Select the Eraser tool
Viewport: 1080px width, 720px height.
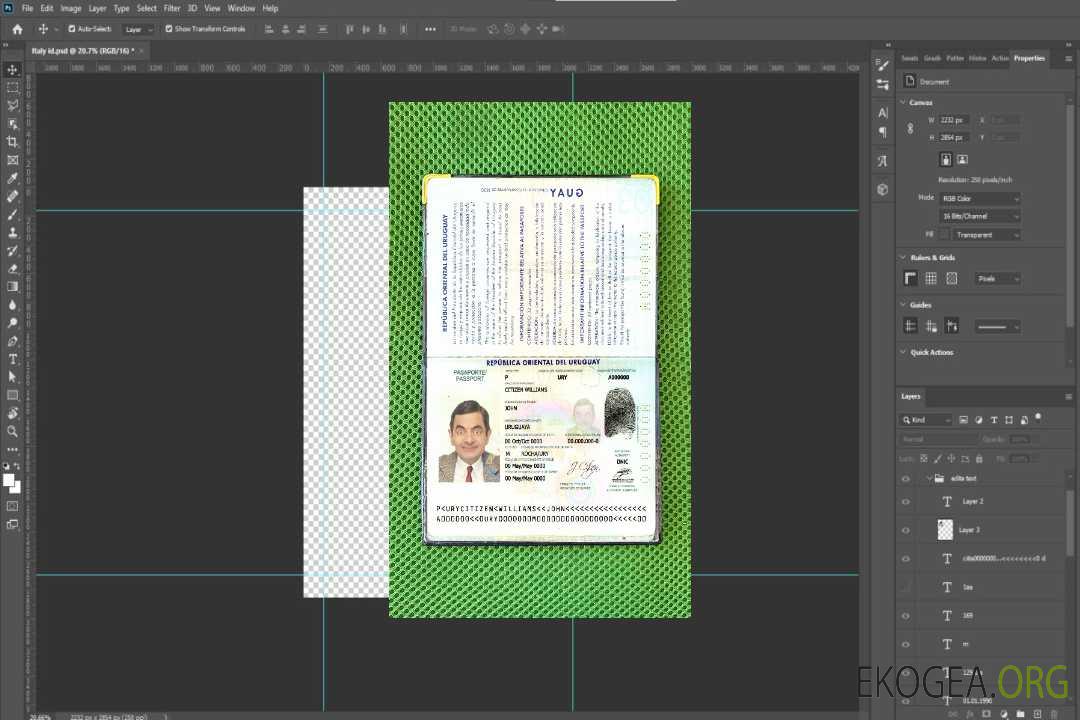[x=12, y=269]
